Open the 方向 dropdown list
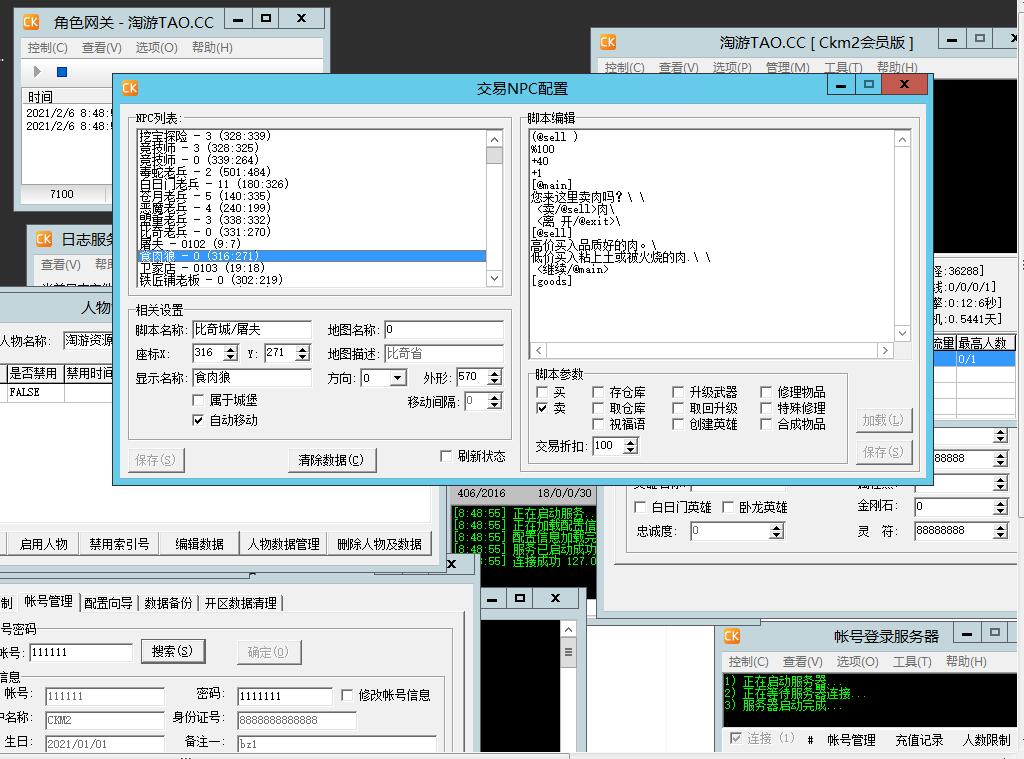Viewport: 1024px width, 759px height. (397, 378)
